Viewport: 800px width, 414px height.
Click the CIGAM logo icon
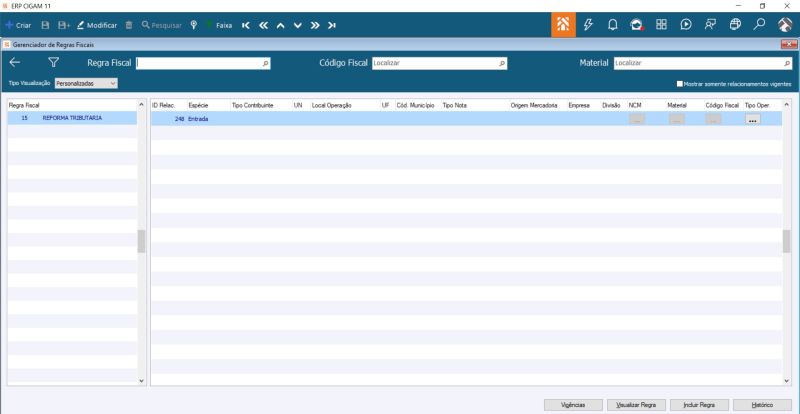coord(785,25)
